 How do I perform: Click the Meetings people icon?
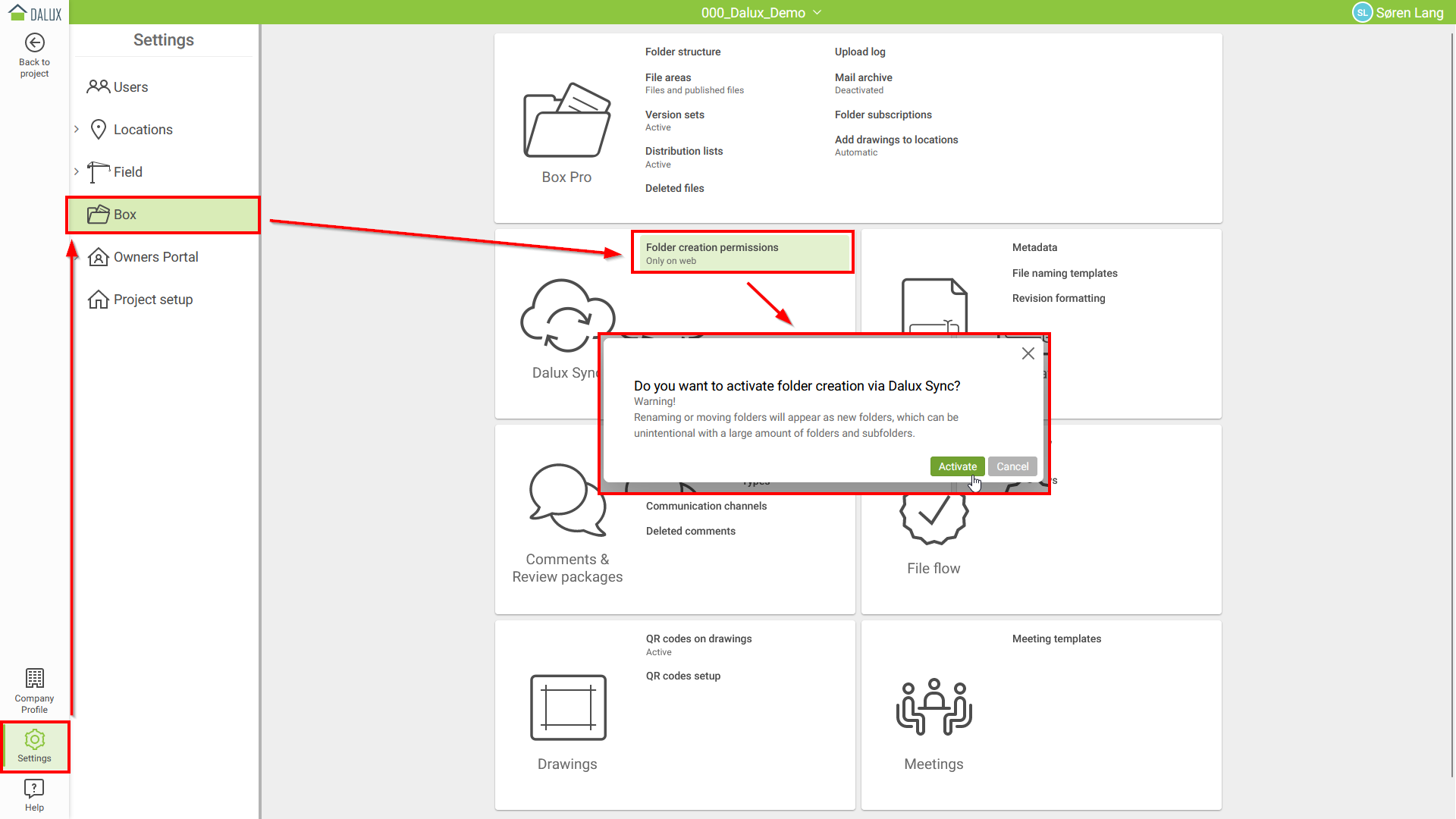click(x=934, y=708)
